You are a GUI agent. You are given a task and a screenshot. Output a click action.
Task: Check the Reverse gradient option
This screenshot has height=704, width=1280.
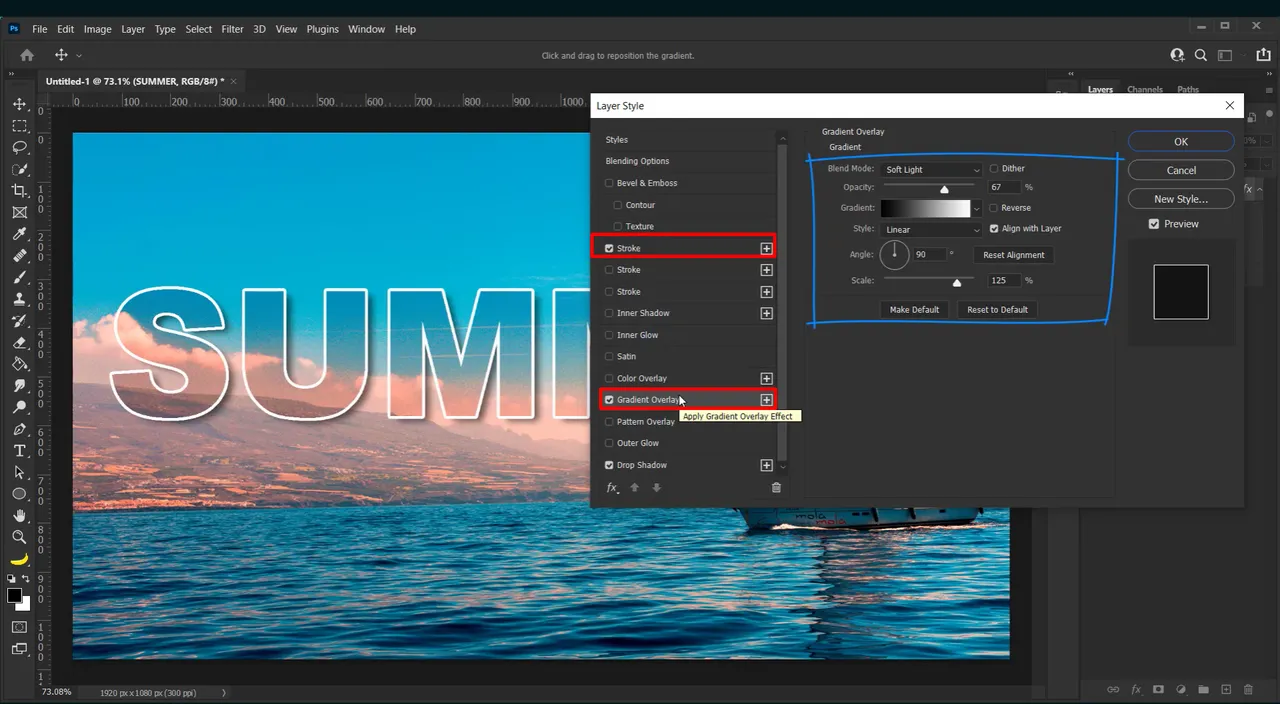994,208
